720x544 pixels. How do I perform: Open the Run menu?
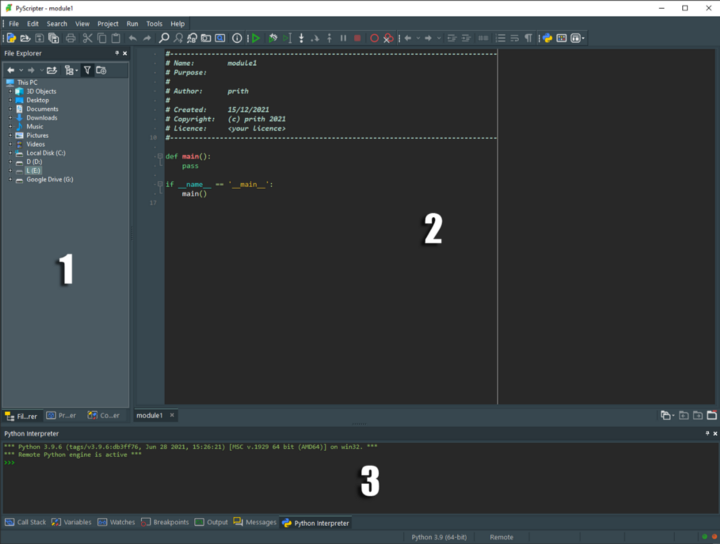point(132,24)
